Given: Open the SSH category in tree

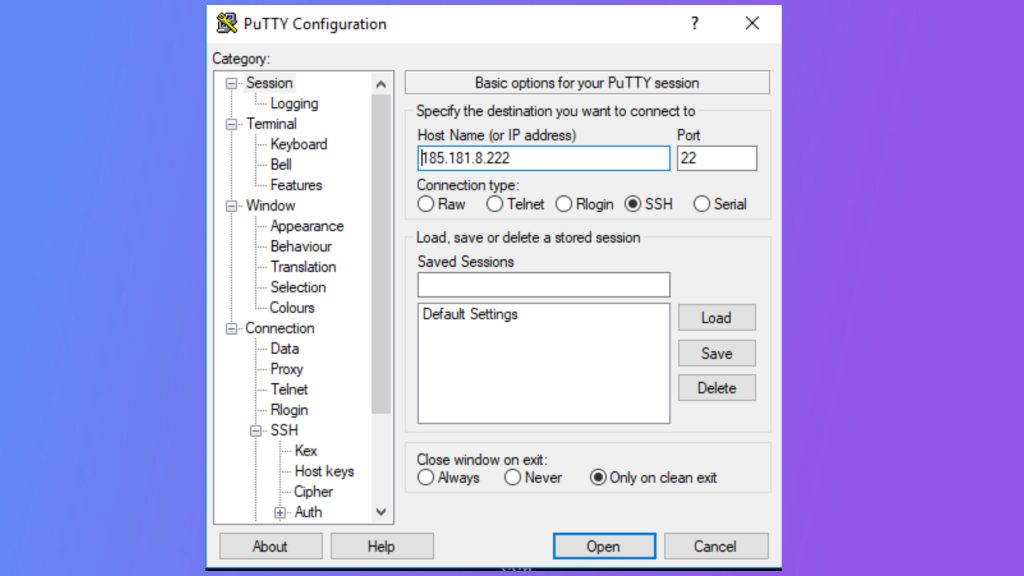Looking at the screenshot, I should [284, 430].
